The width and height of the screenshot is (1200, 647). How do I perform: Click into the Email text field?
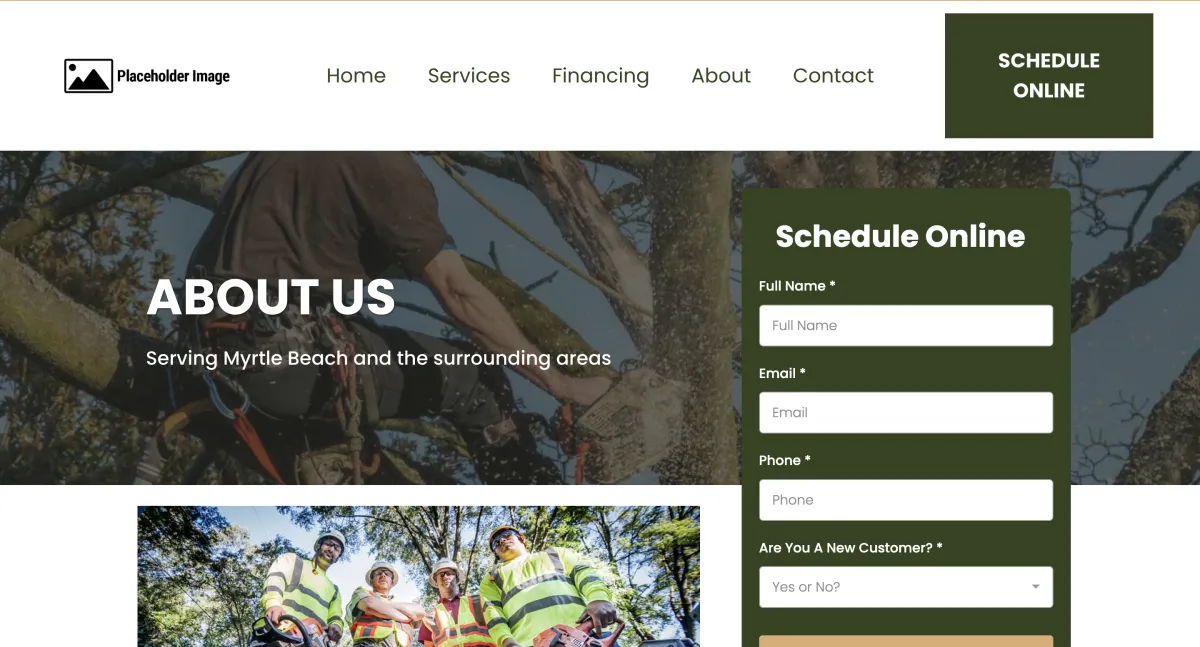click(906, 413)
